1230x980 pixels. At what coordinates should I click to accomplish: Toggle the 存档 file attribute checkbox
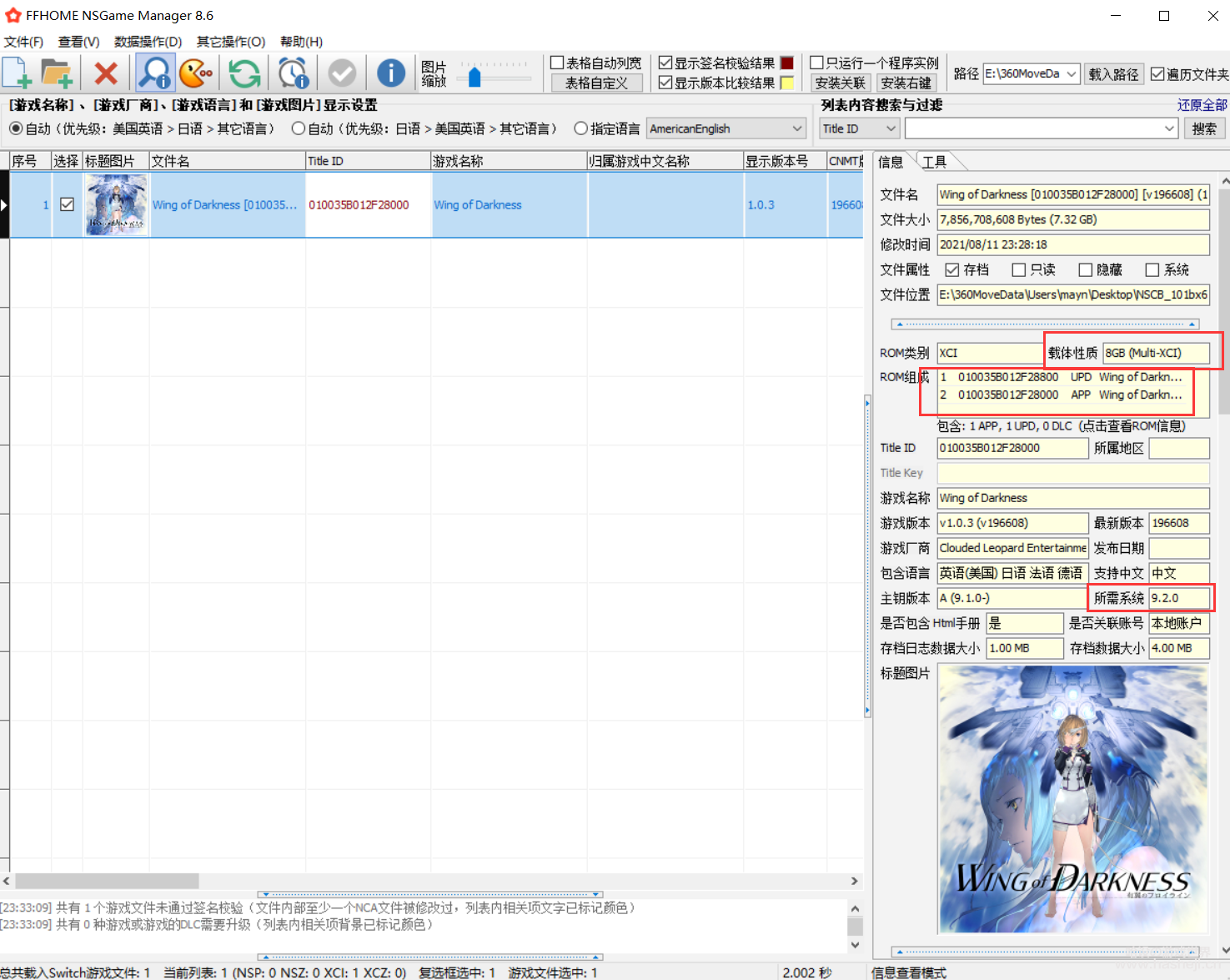coord(951,269)
